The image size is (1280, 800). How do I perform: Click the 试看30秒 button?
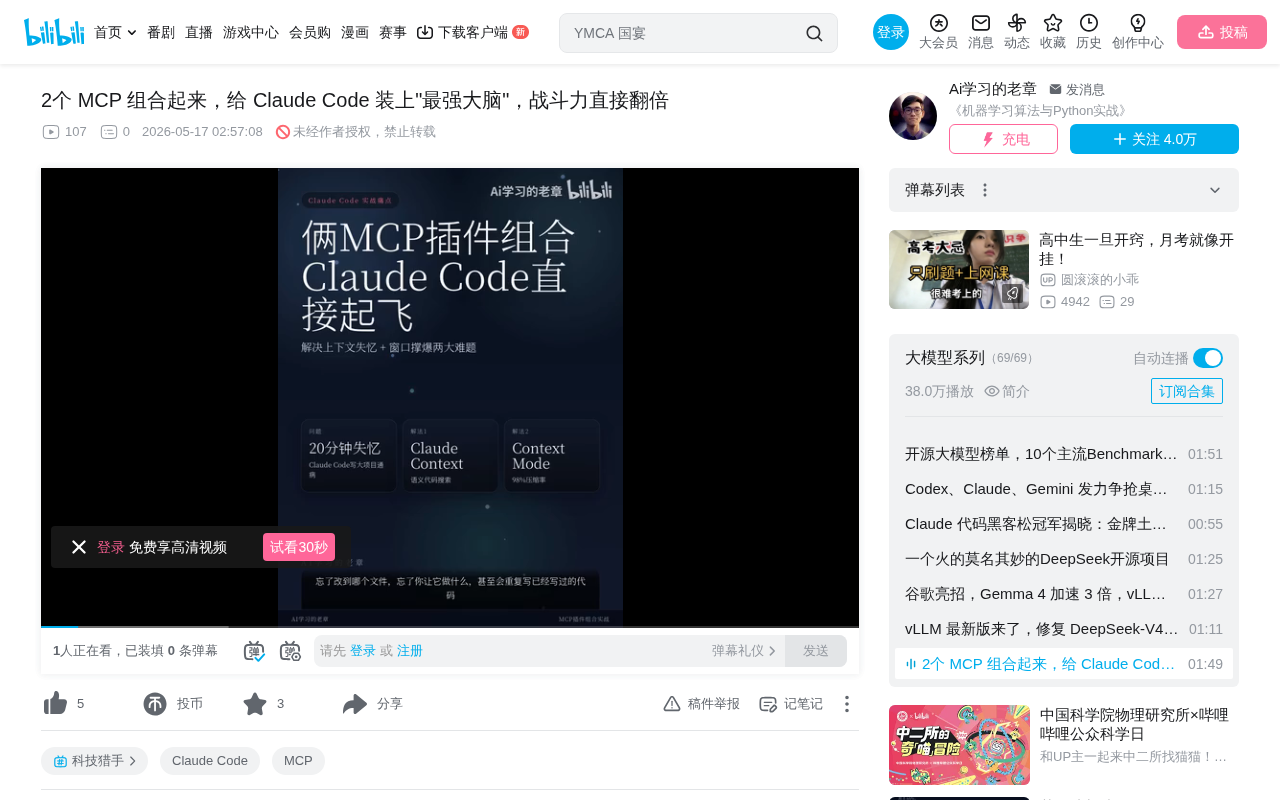299,547
